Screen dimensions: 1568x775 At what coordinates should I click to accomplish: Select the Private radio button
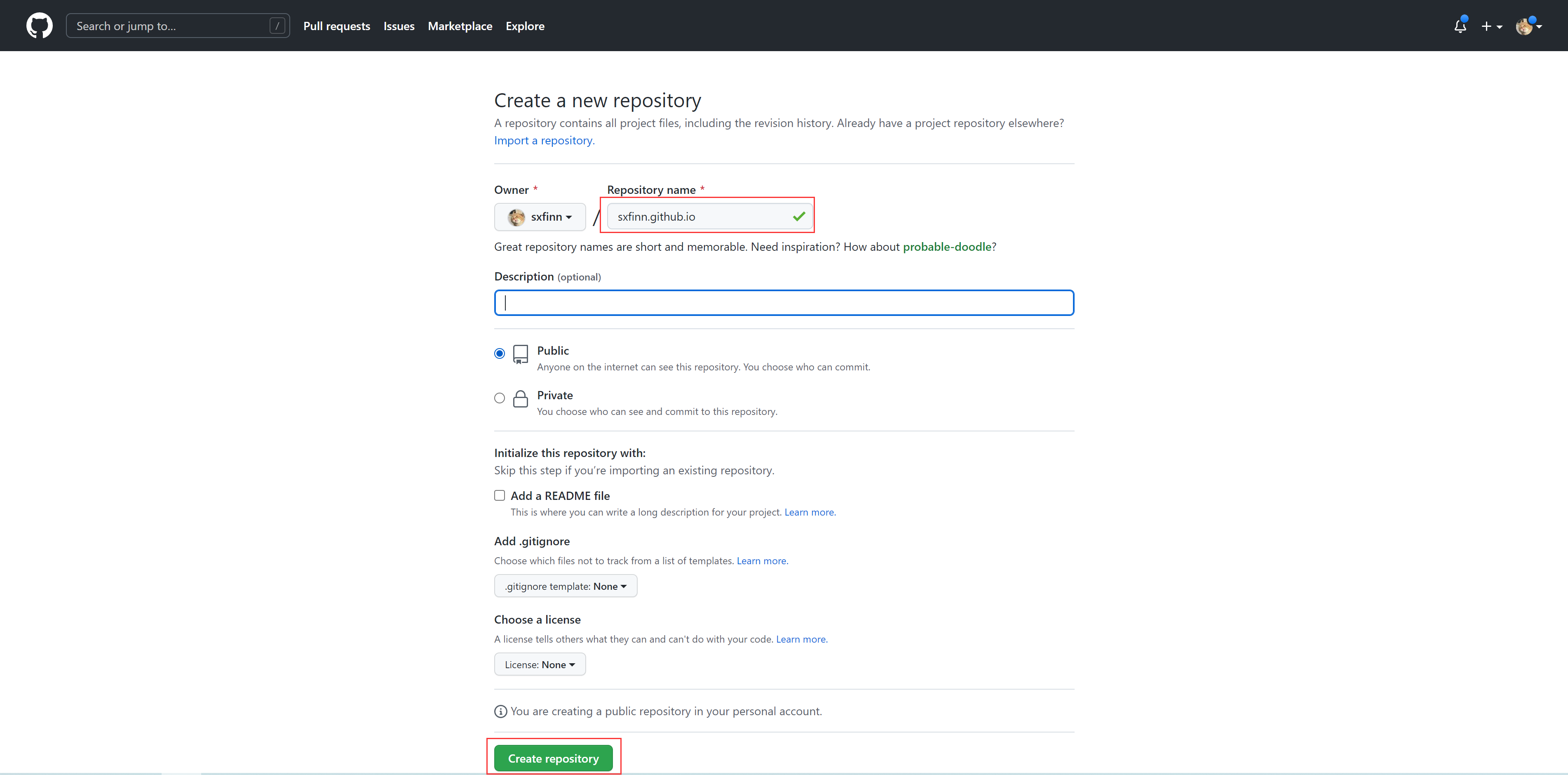500,398
